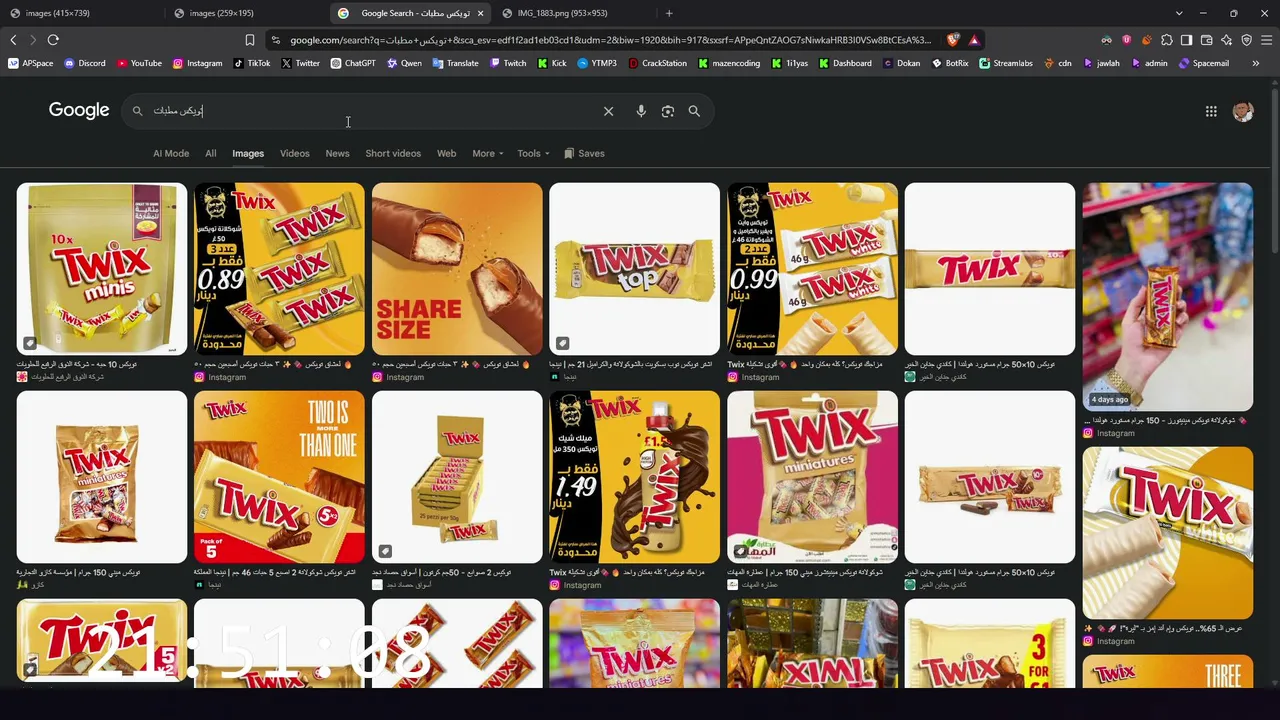Open the Spacemail bookmark
Screen dimensions: 1280x720
tap(1203, 63)
